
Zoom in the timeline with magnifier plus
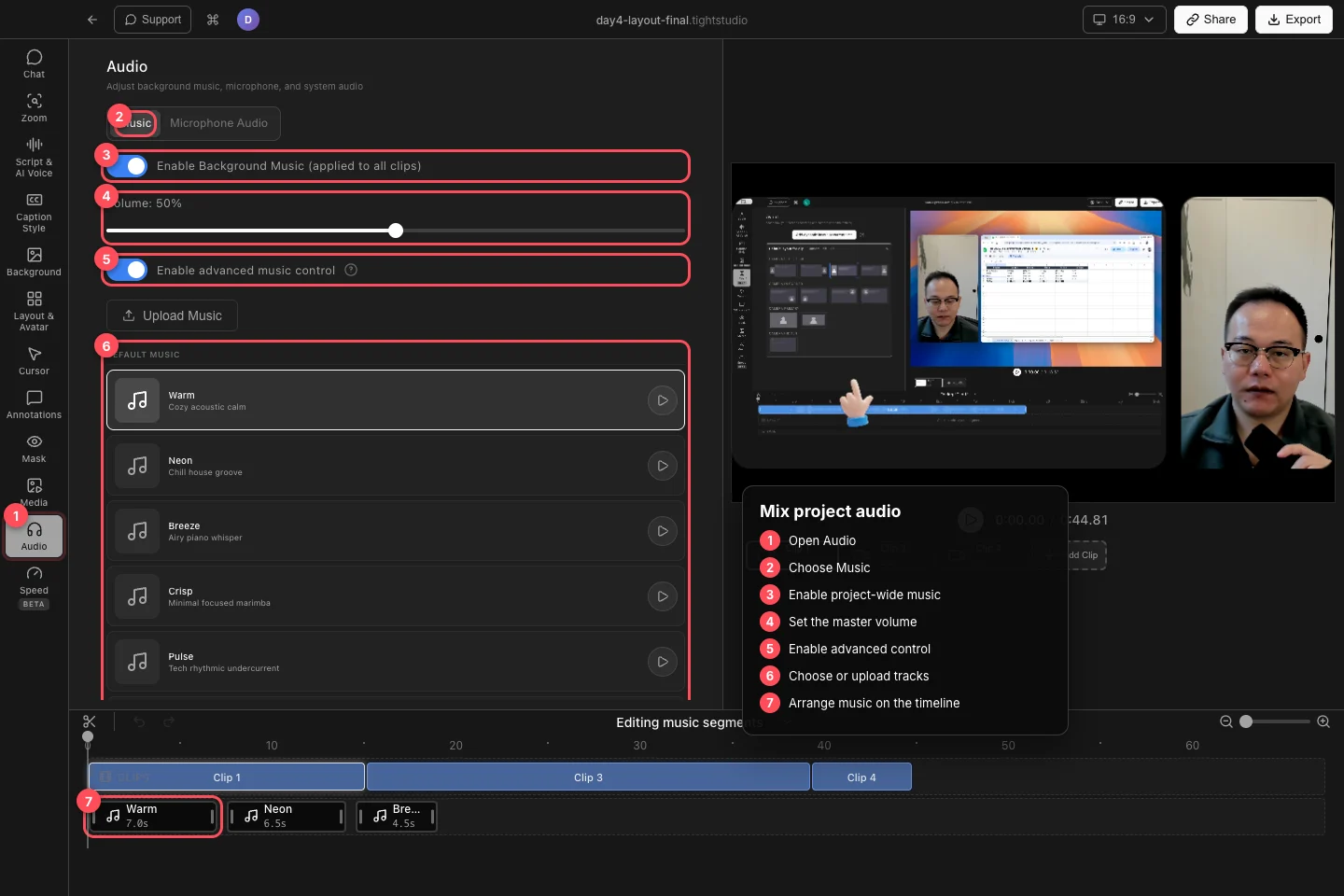tap(1323, 721)
